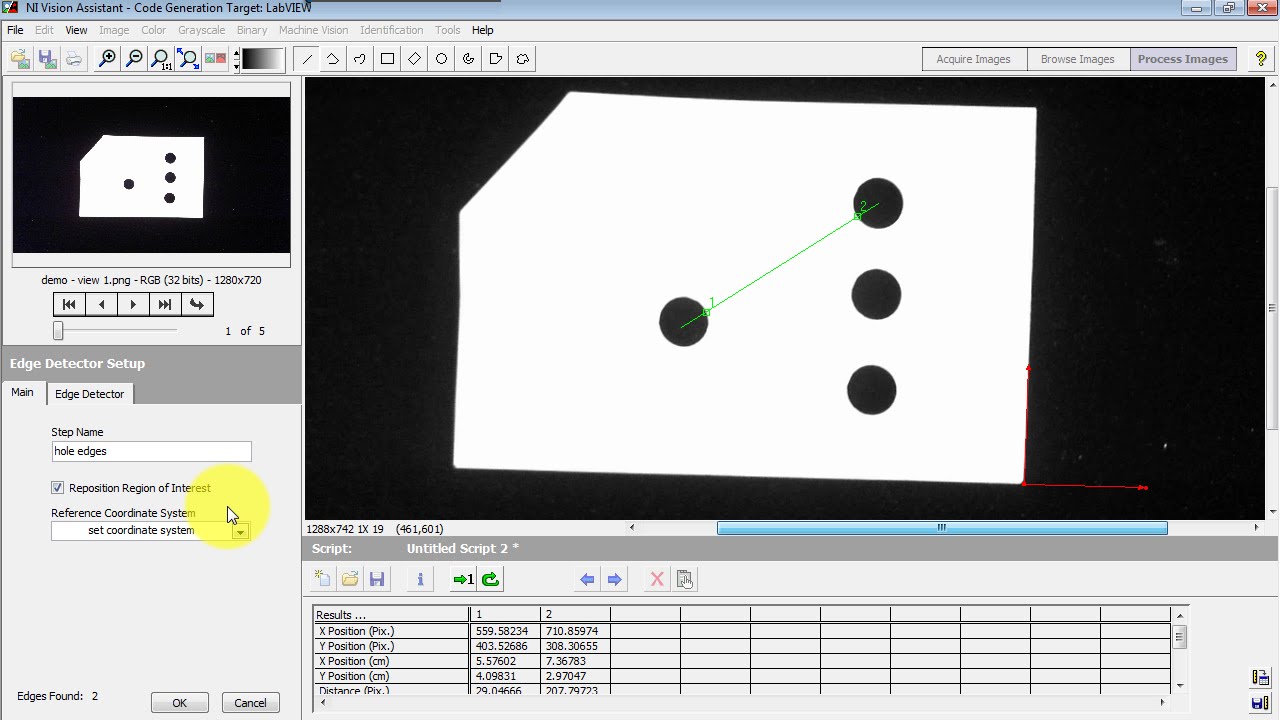This screenshot has width=1280, height=720.
Task: Move to previous script step
Action: (x=587, y=579)
